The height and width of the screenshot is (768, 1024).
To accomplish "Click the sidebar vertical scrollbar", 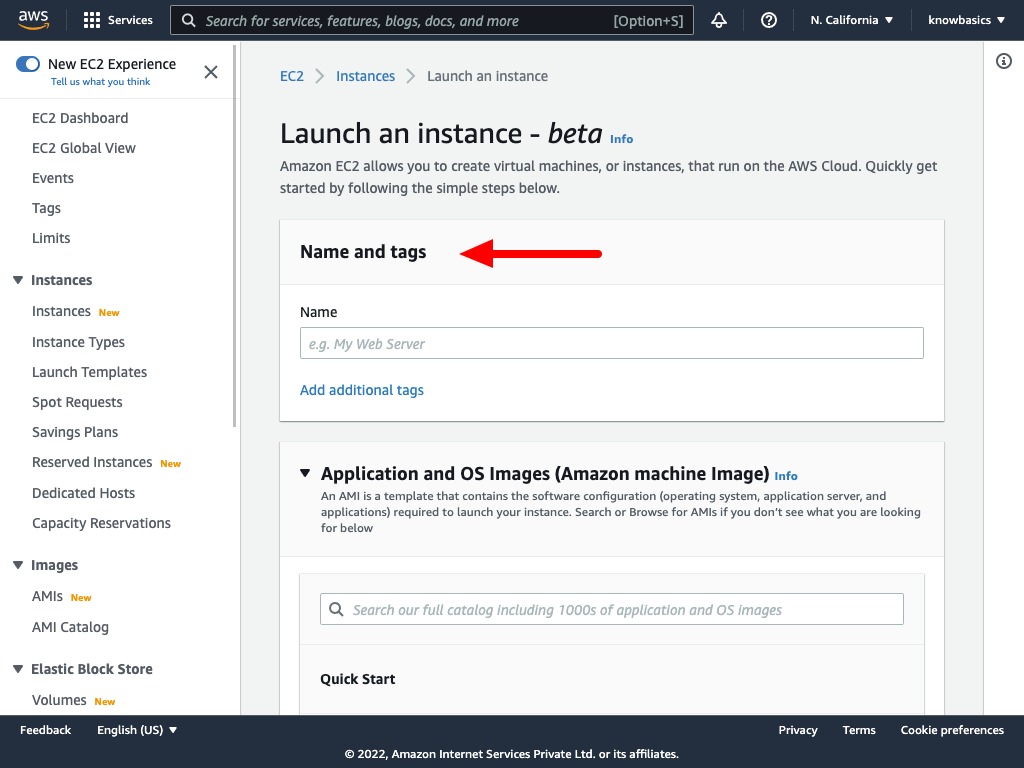I will [x=235, y=236].
